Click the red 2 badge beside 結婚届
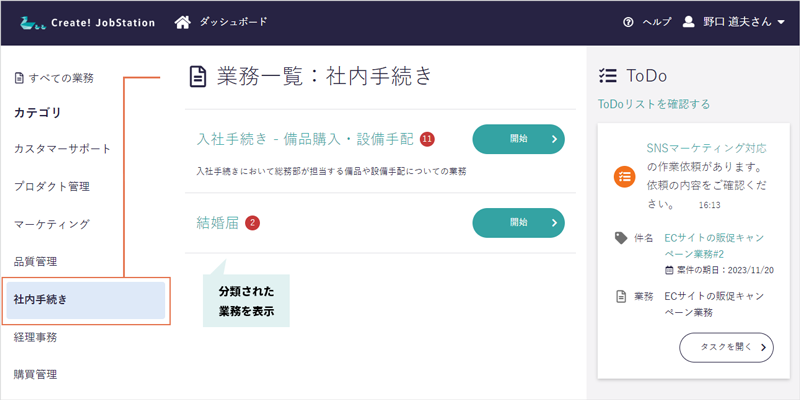 coord(252,222)
